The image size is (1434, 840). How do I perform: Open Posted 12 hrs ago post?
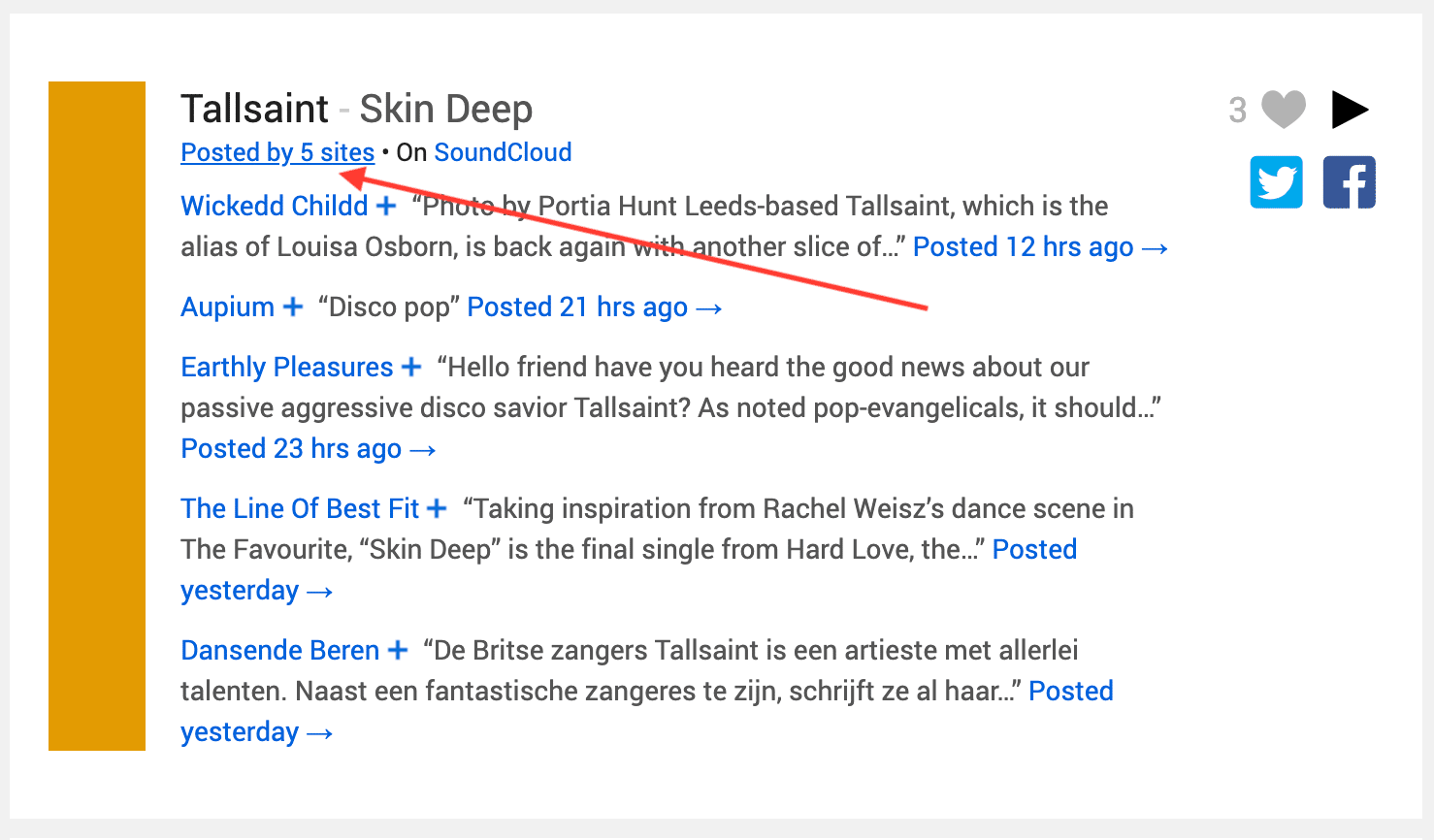[1040, 246]
